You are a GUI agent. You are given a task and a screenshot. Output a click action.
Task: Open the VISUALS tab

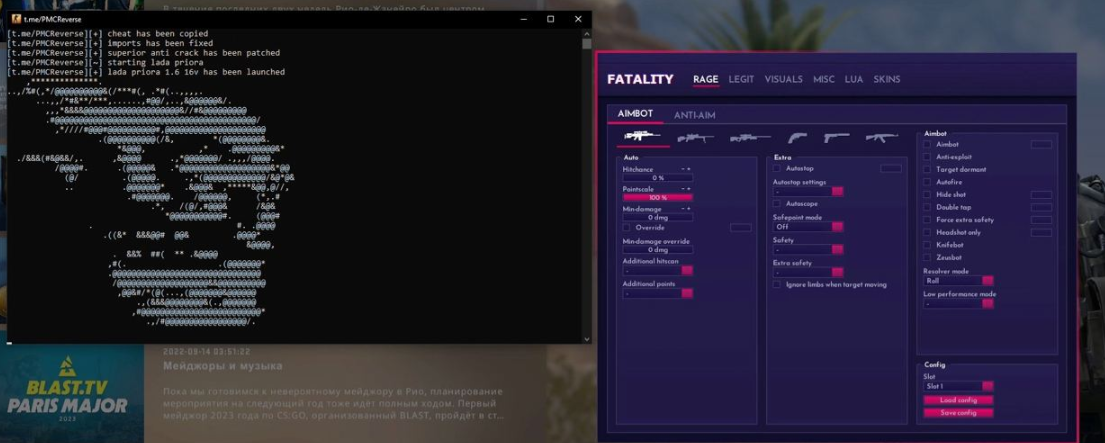[784, 80]
